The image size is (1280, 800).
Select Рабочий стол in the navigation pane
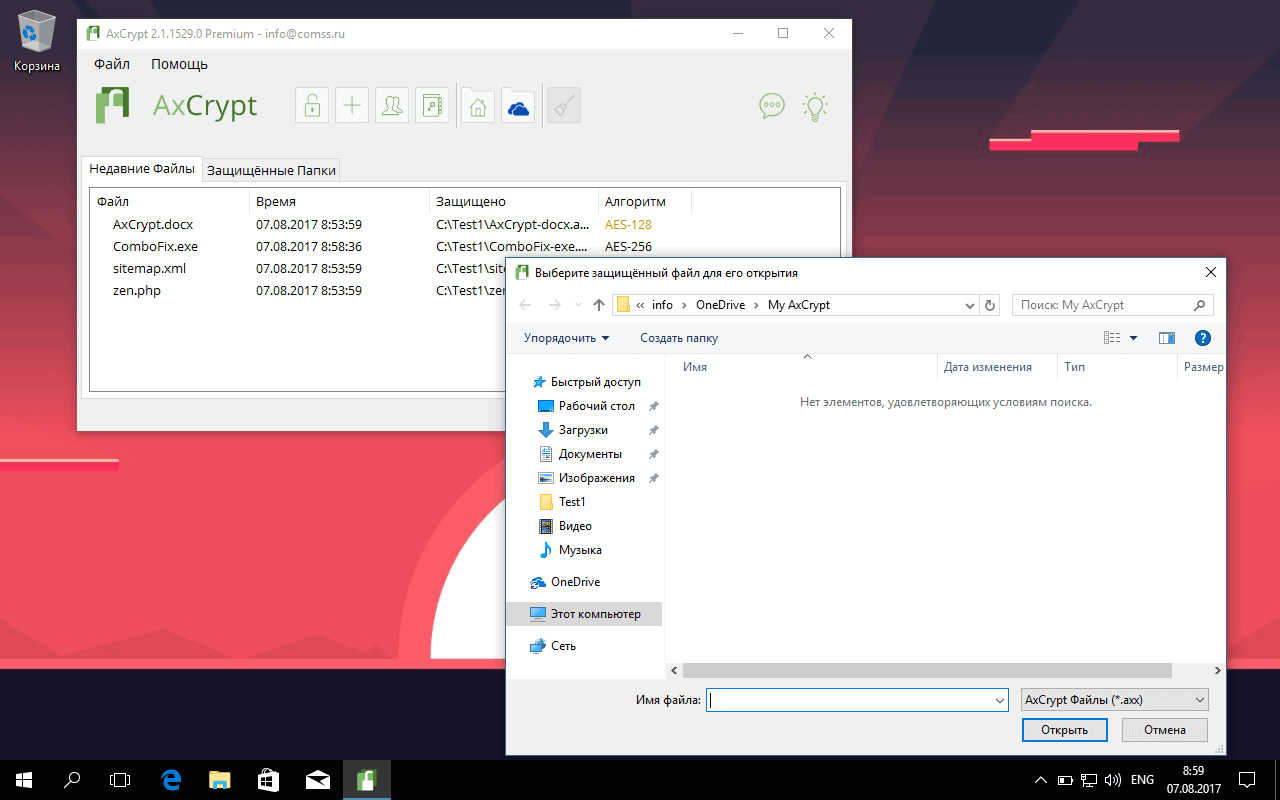point(597,406)
